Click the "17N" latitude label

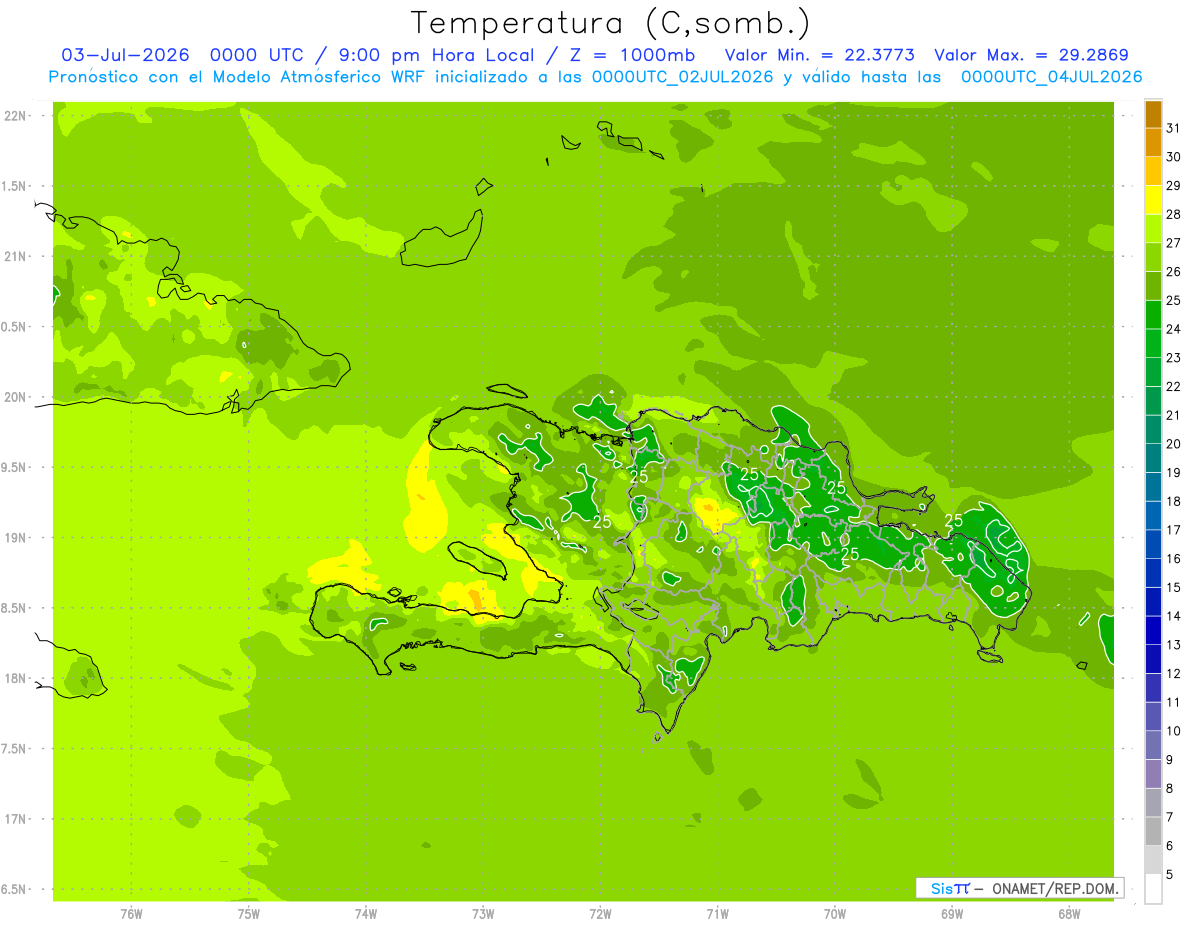click(x=15, y=819)
